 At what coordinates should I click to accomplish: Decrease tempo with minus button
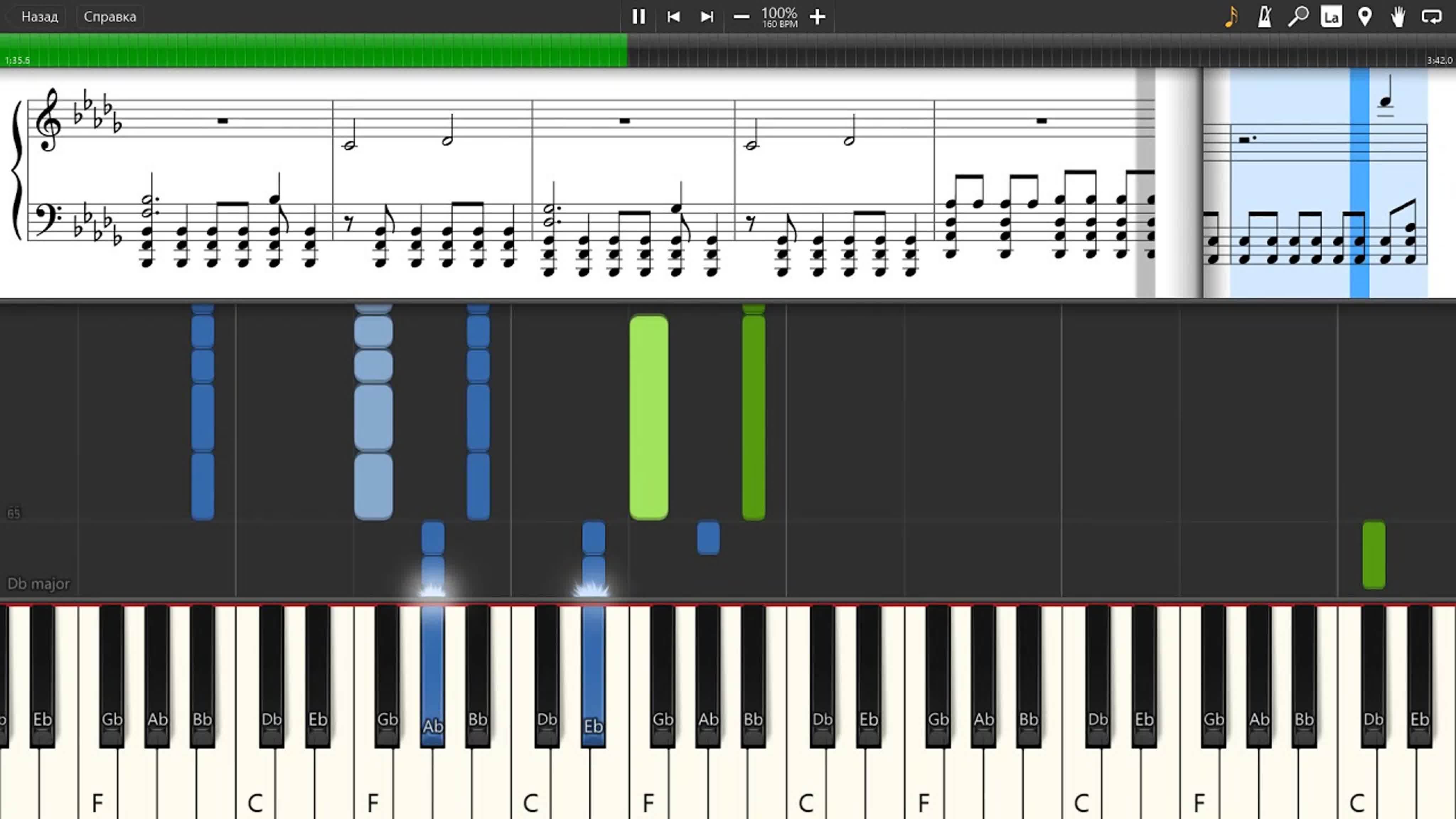tap(741, 16)
